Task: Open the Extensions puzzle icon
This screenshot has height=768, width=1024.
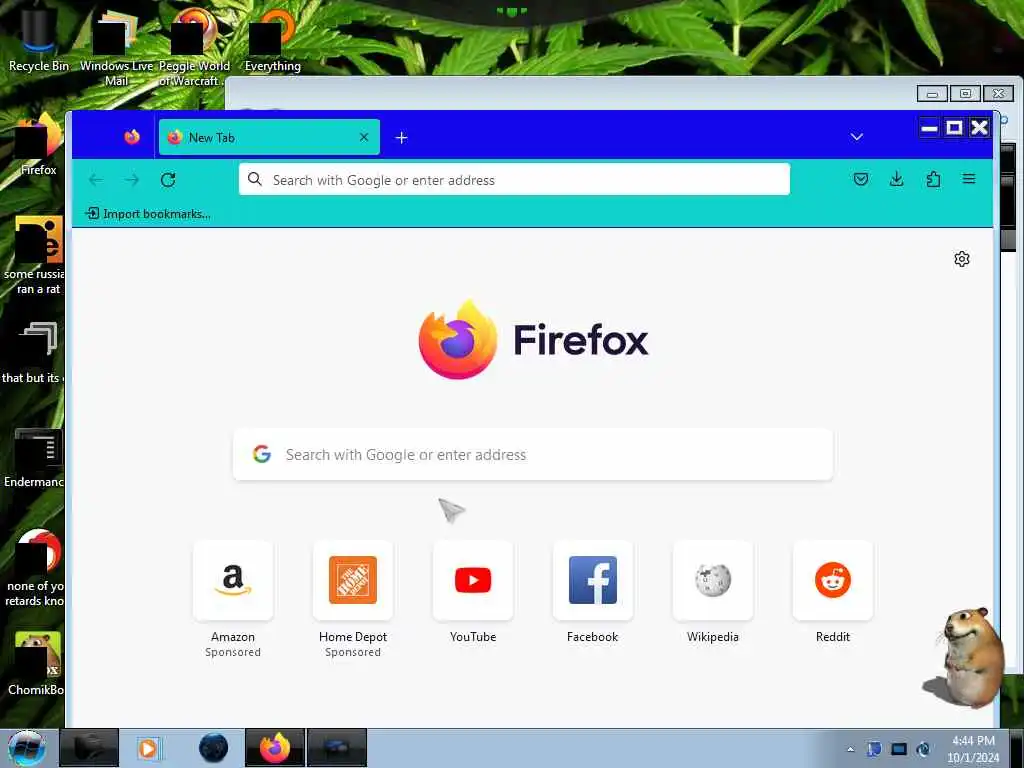Action: click(933, 179)
